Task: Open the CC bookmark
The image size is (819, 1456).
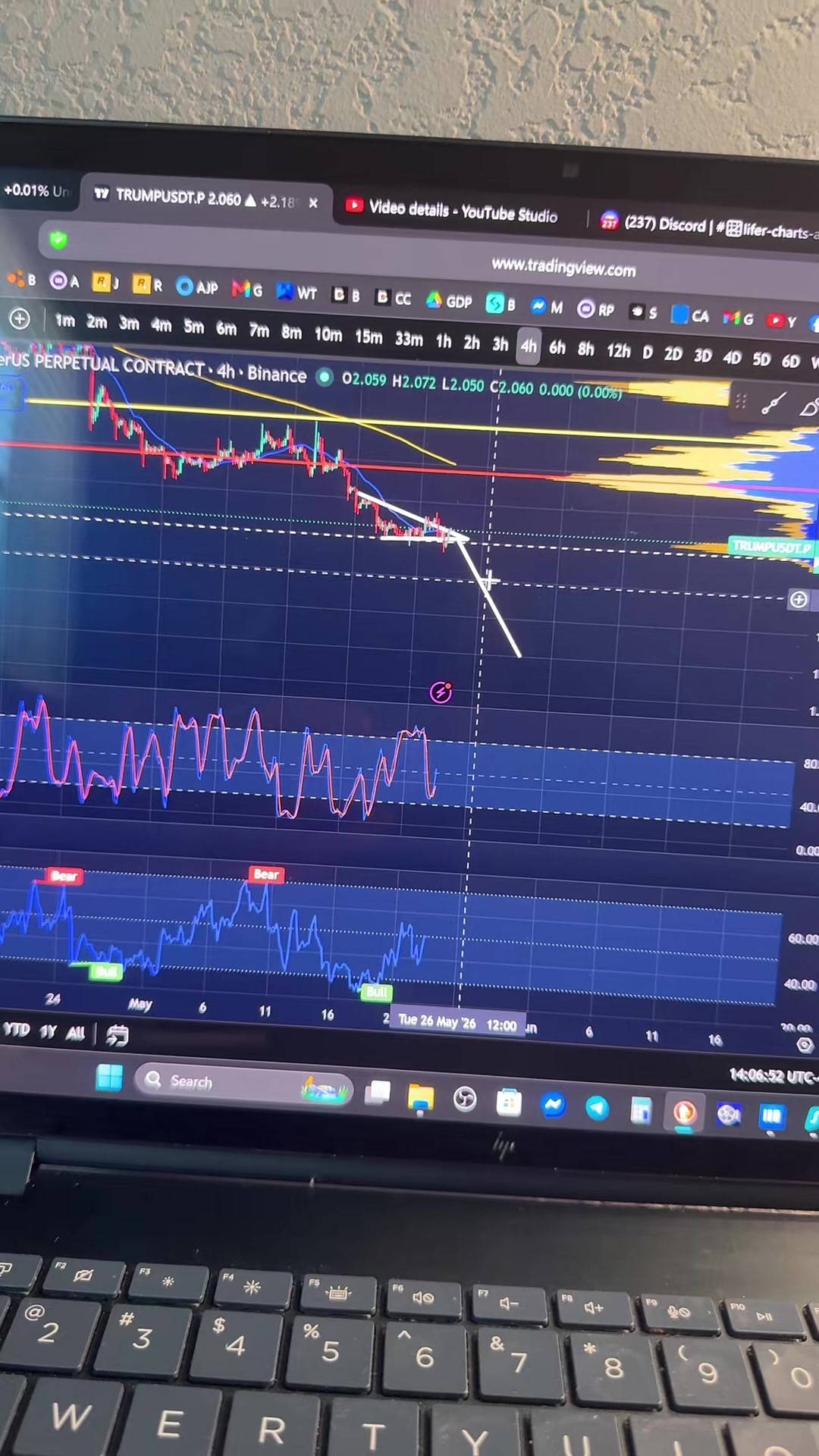Action: [394, 298]
